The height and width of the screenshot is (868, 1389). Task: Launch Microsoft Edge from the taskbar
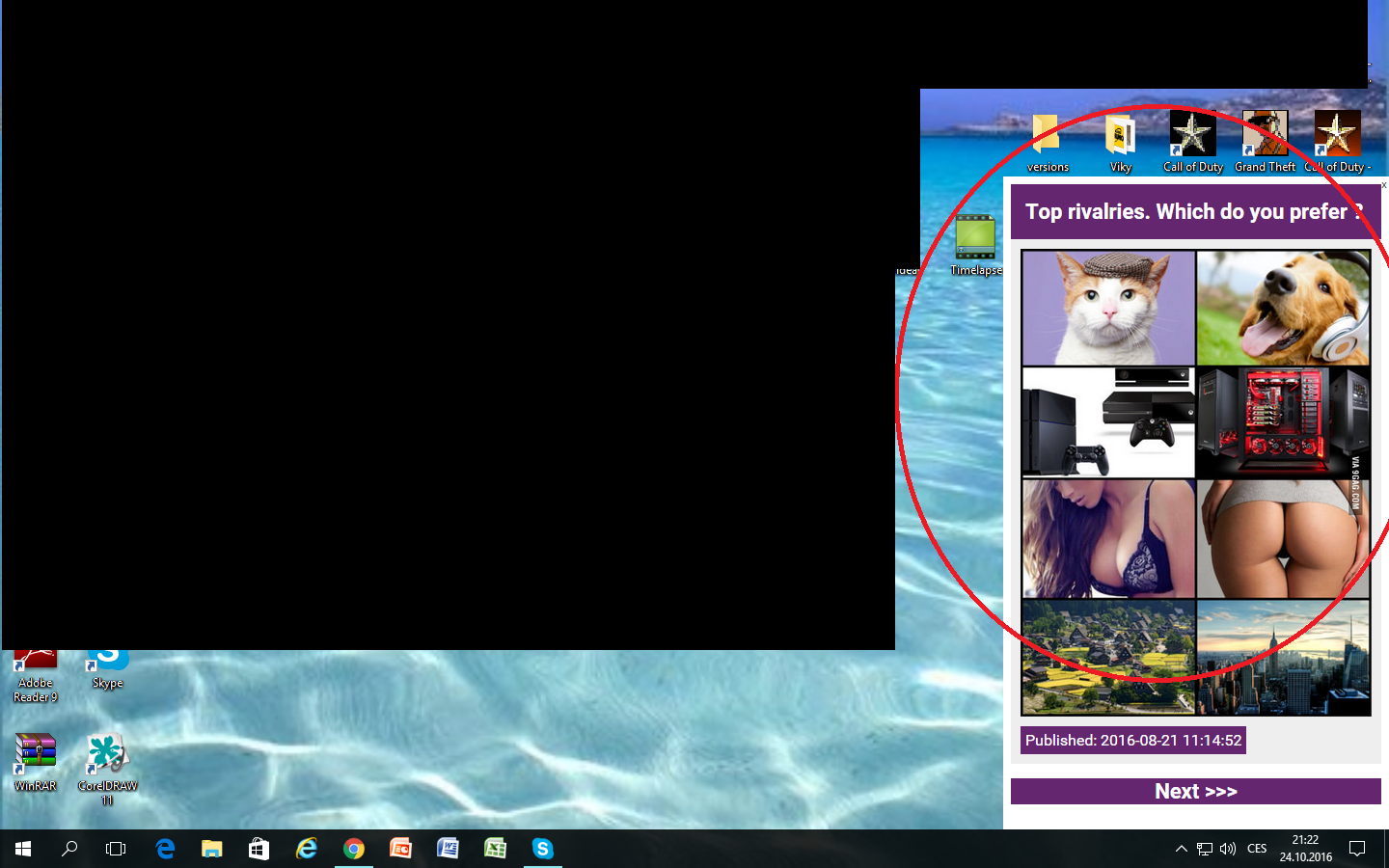(165, 849)
